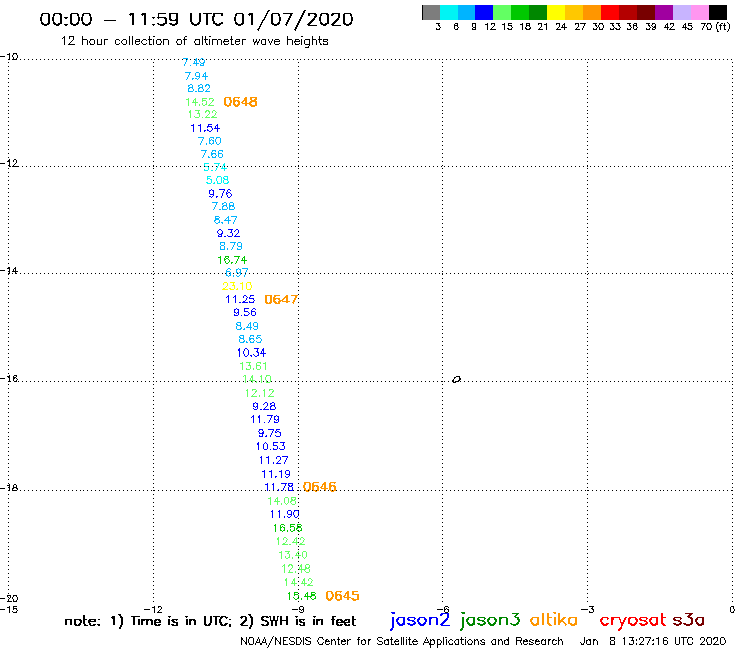The width and height of the screenshot is (740, 650).
Task: Click the 13.22 wave height reading
Action: 202,114
